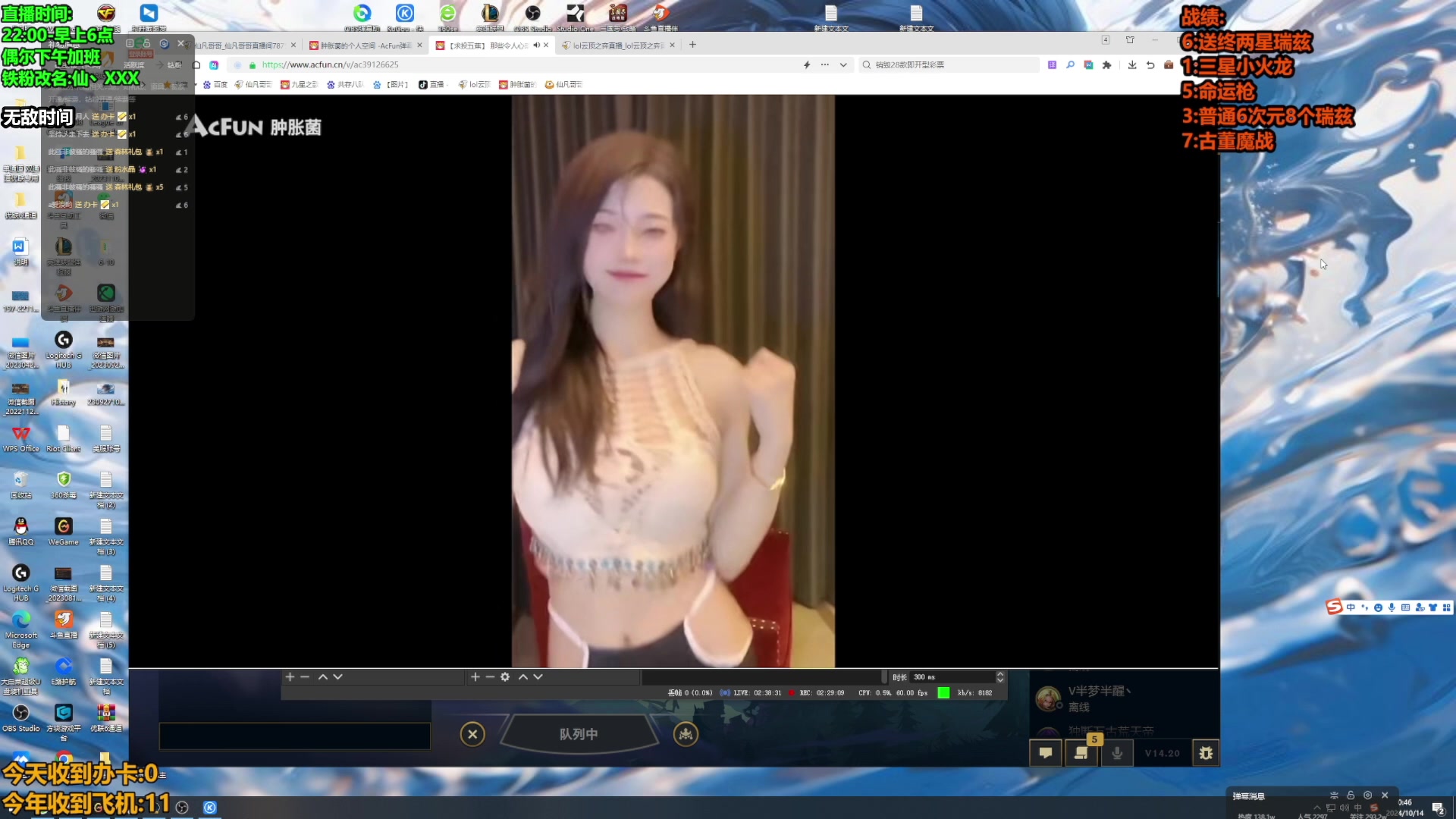Move OBS source down arrow right of gear
The height and width of the screenshot is (819, 1456).
click(538, 676)
